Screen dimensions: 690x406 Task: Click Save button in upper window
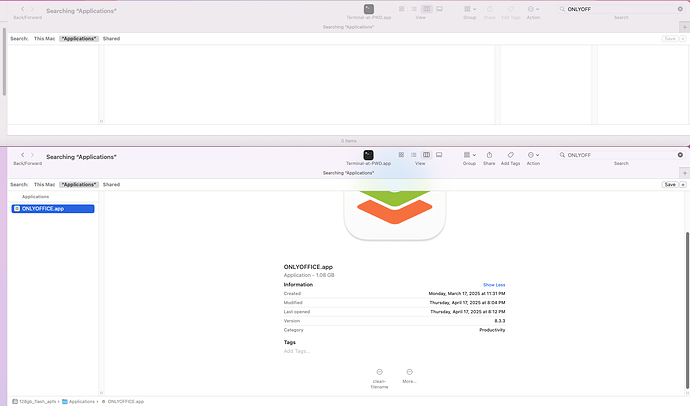click(670, 39)
